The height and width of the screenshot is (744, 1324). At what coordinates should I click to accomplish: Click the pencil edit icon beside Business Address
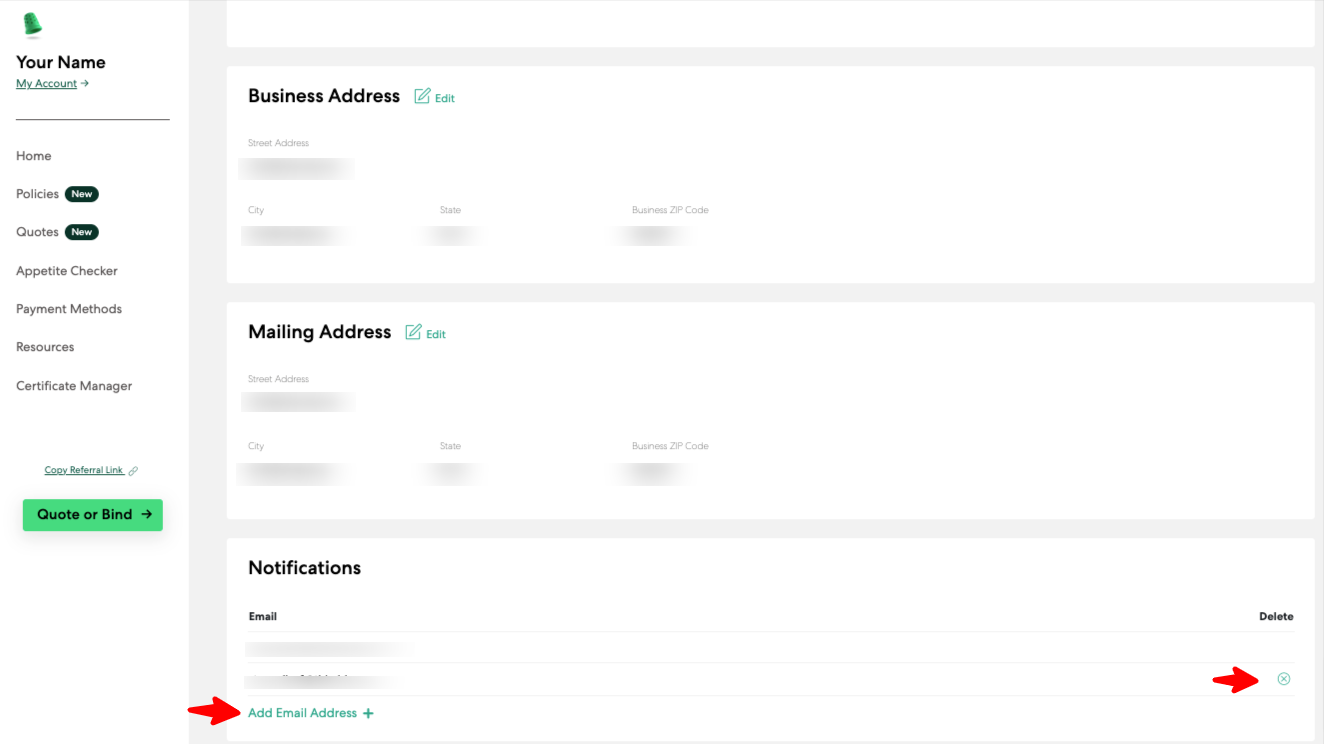422,96
